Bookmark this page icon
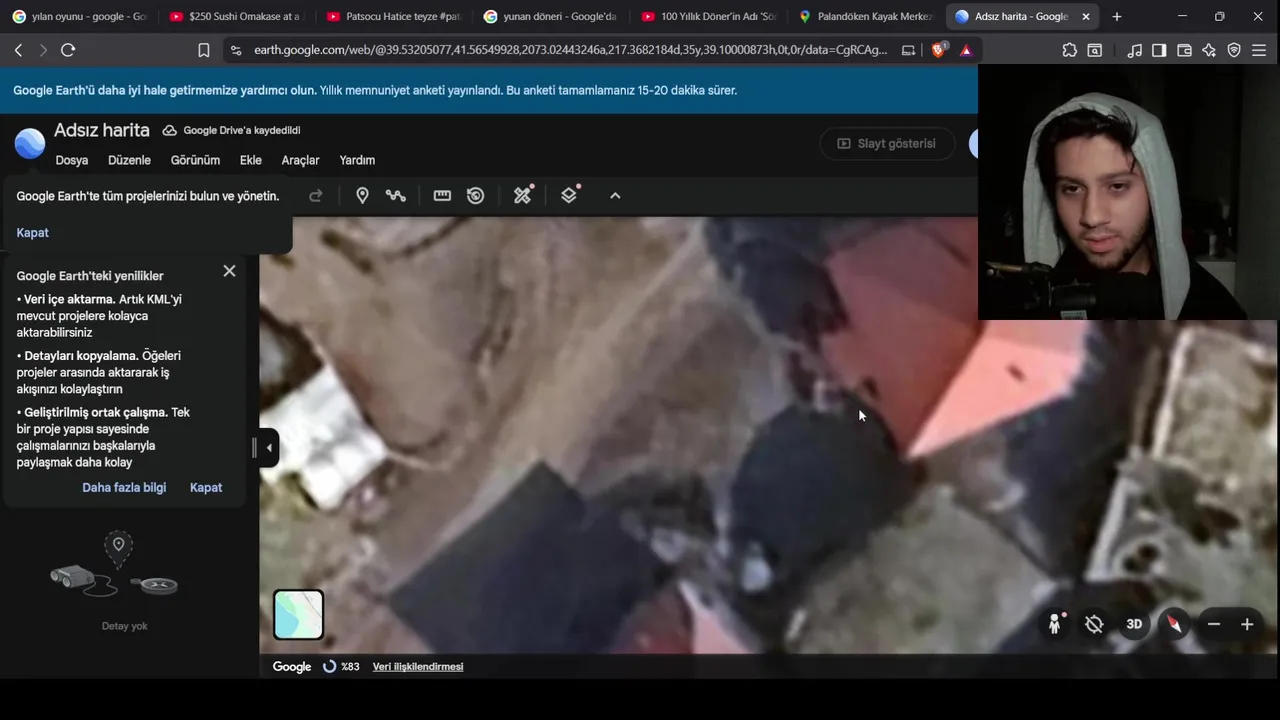 click(x=204, y=50)
